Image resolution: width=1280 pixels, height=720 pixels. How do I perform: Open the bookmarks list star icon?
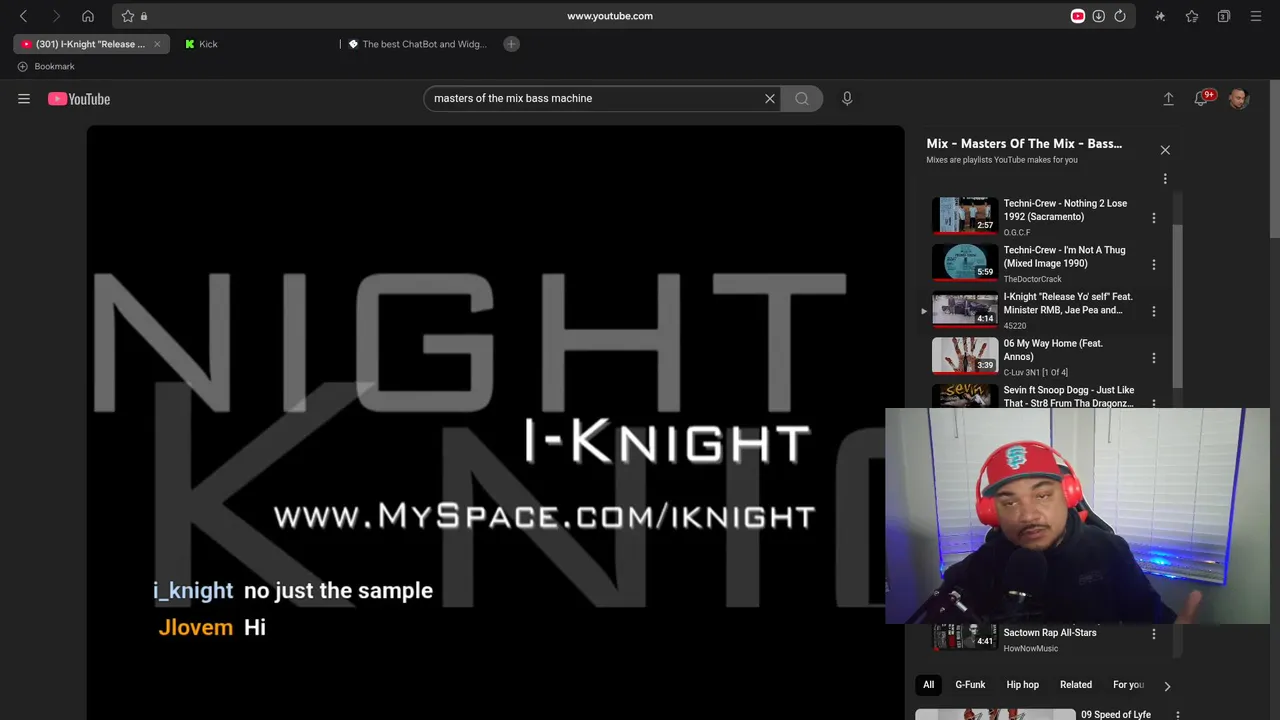[x=1192, y=16]
